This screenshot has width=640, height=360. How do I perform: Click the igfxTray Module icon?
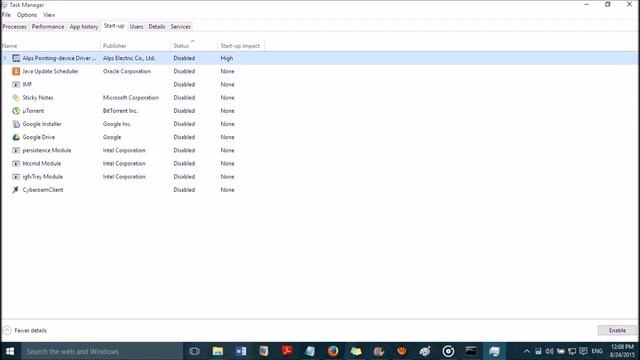click(16, 177)
